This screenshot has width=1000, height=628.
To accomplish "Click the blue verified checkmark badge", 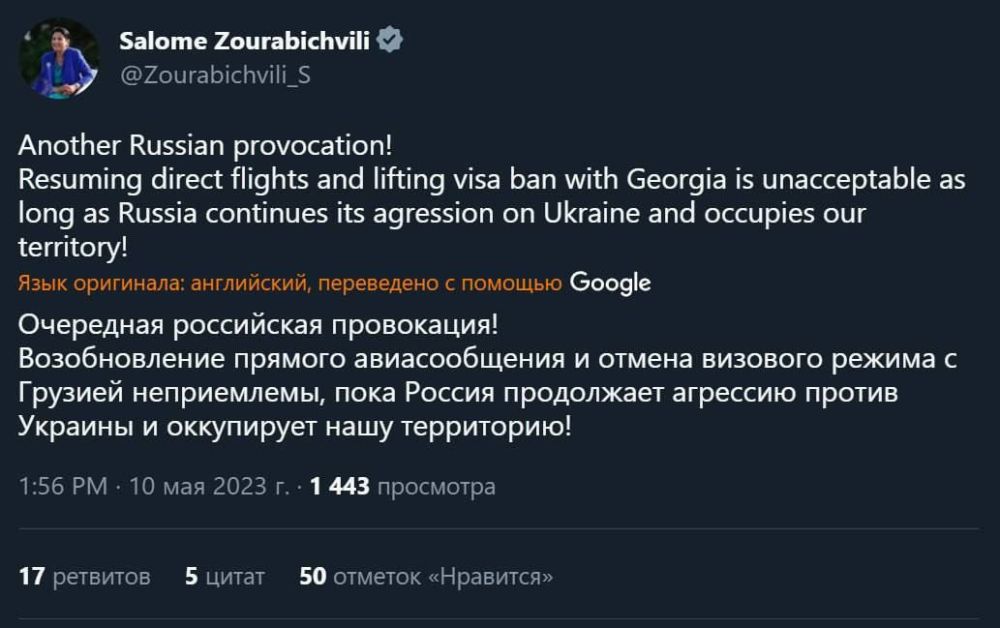I will tap(390, 37).
